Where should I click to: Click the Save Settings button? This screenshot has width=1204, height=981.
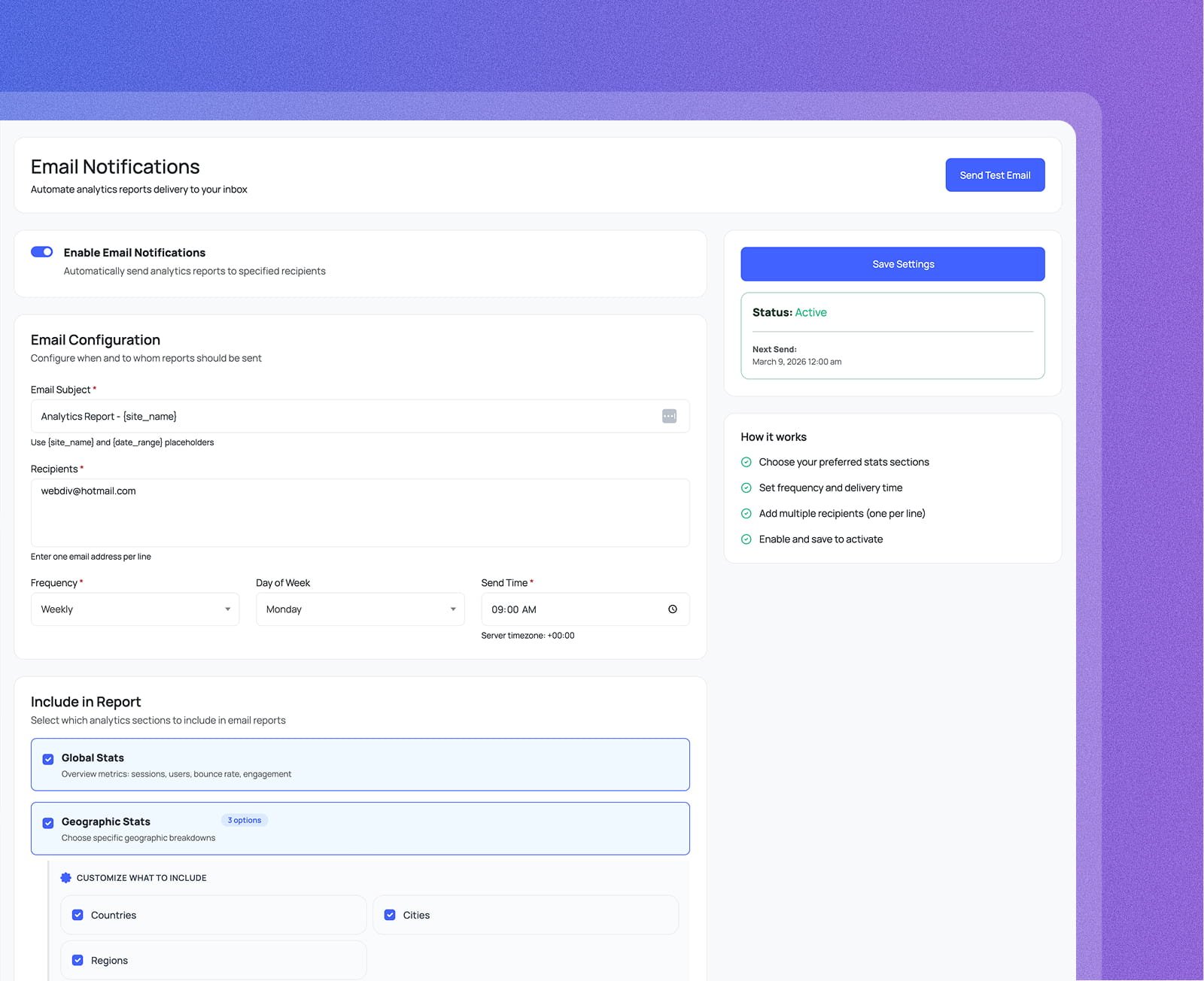(892, 263)
